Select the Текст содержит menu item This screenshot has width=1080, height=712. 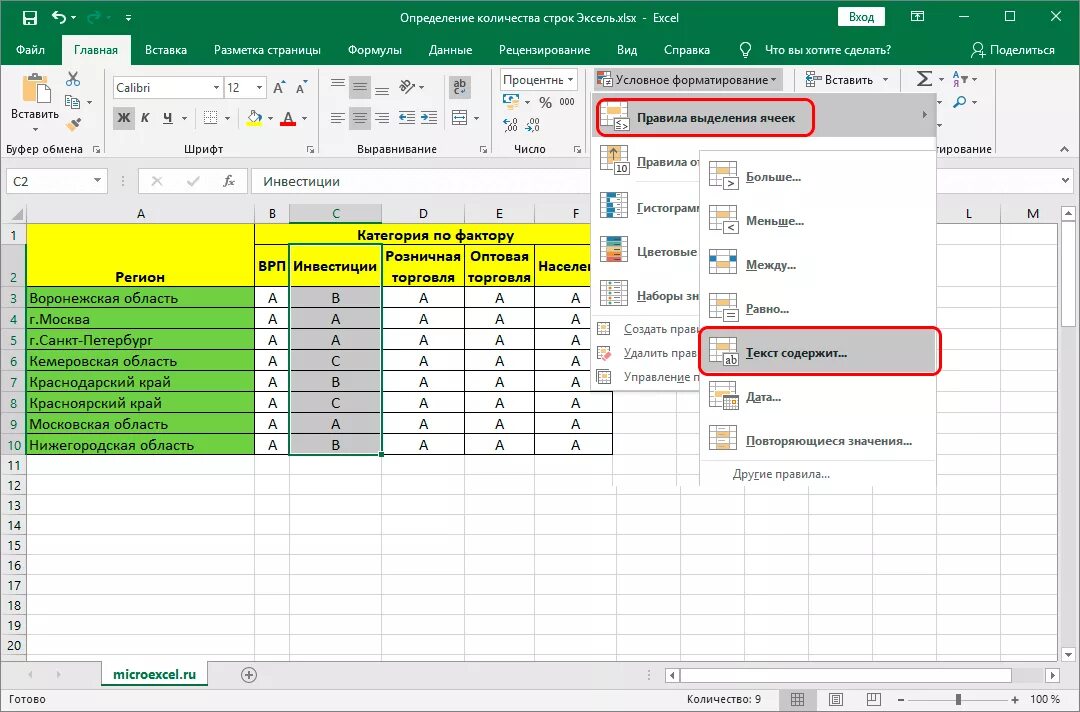[x=820, y=351]
